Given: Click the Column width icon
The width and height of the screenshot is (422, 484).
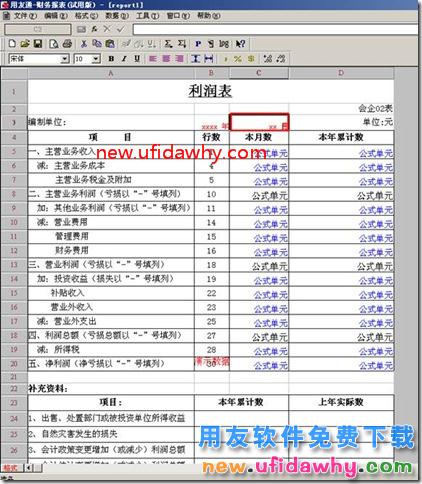Looking at the screenshot, I should coord(209,59).
